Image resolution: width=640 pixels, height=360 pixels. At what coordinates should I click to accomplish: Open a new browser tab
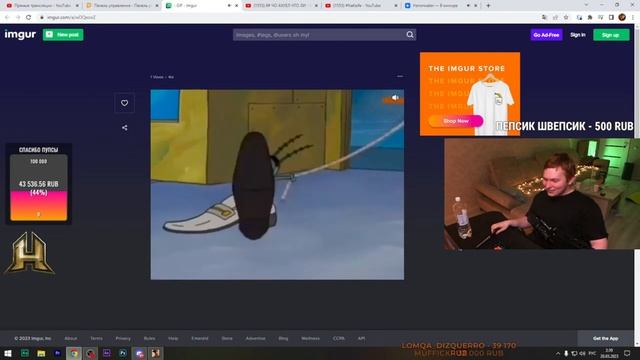pyautogui.click(x=488, y=6)
